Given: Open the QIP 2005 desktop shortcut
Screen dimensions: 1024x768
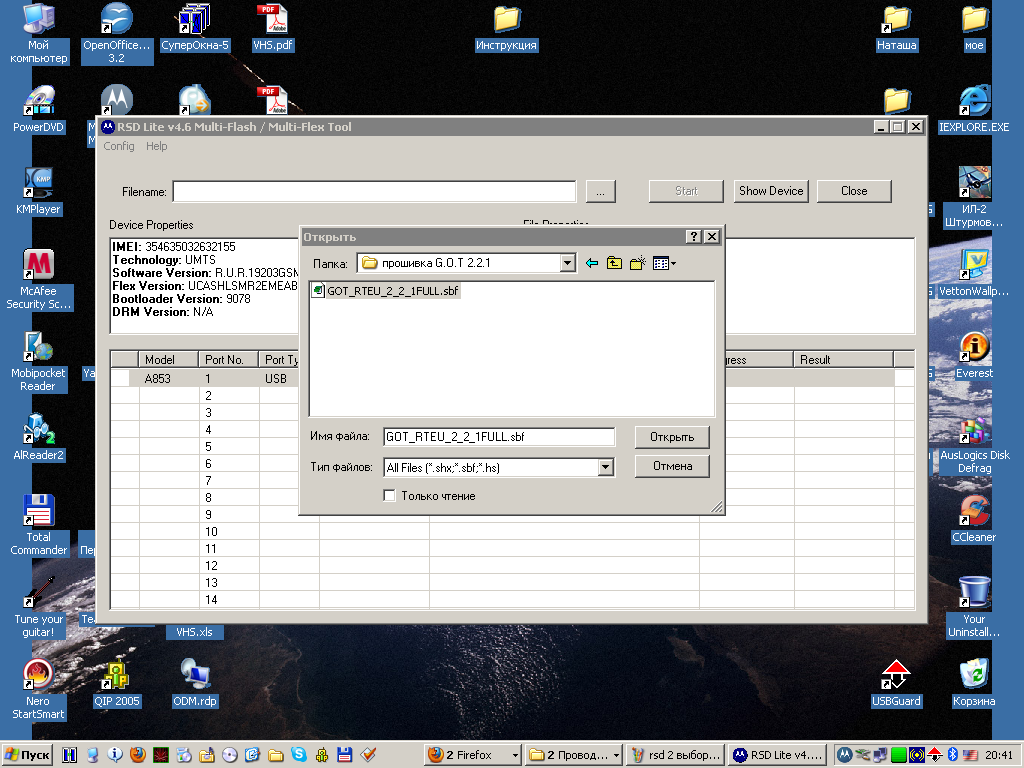Looking at the screenshot, I should point(117,684).
